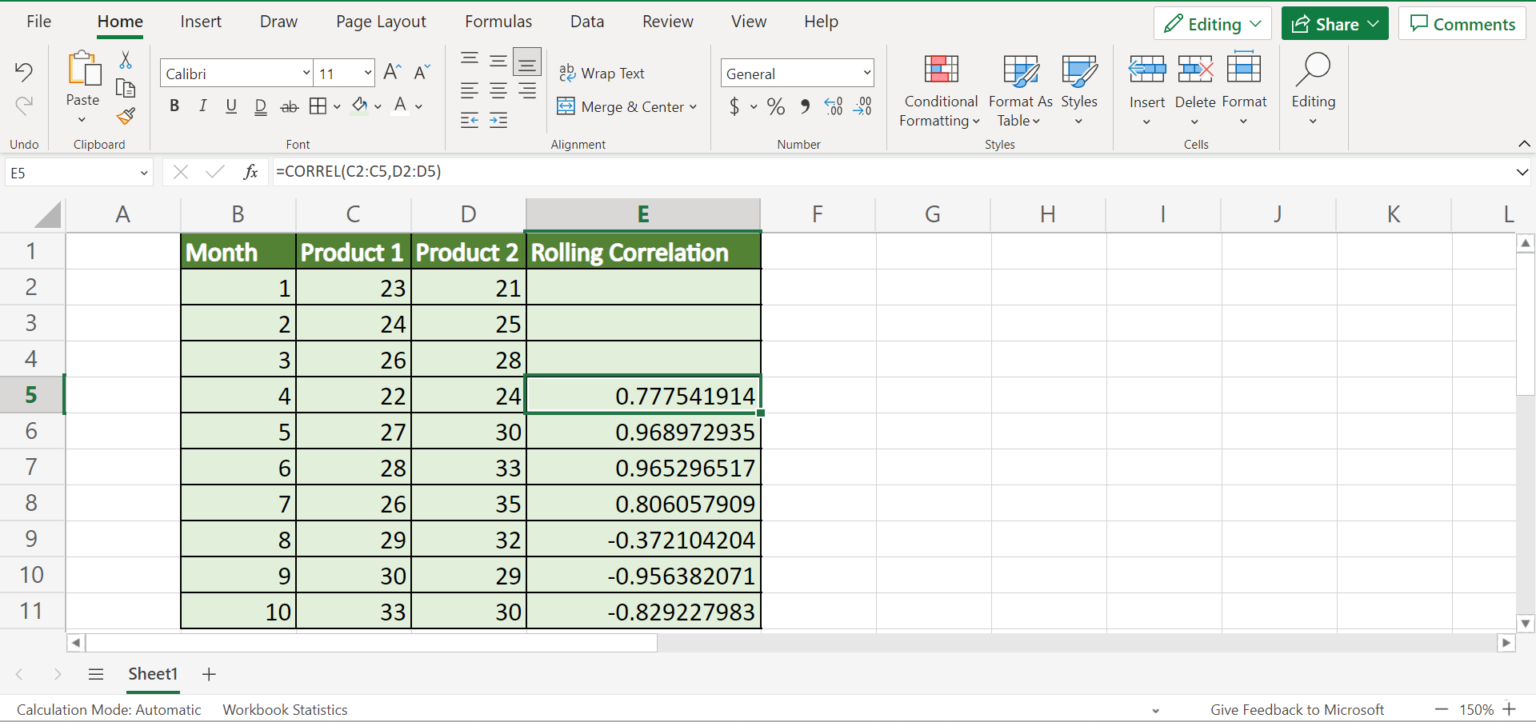The height and width of the screenshot is (722, 1536).
Task: Switch to the Formulas ribbon tab
Action: [498, 21]
